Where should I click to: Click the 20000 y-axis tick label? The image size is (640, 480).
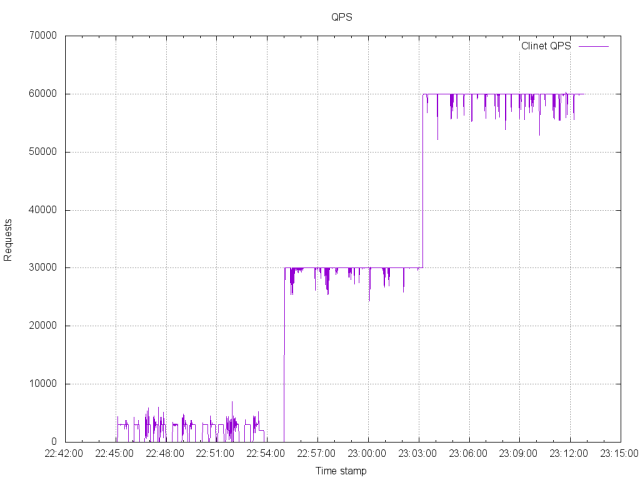click(x=43, y=326)
